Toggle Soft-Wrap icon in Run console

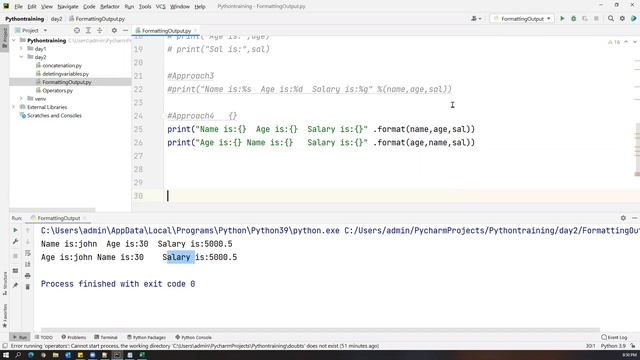click(x=28, y=253)
